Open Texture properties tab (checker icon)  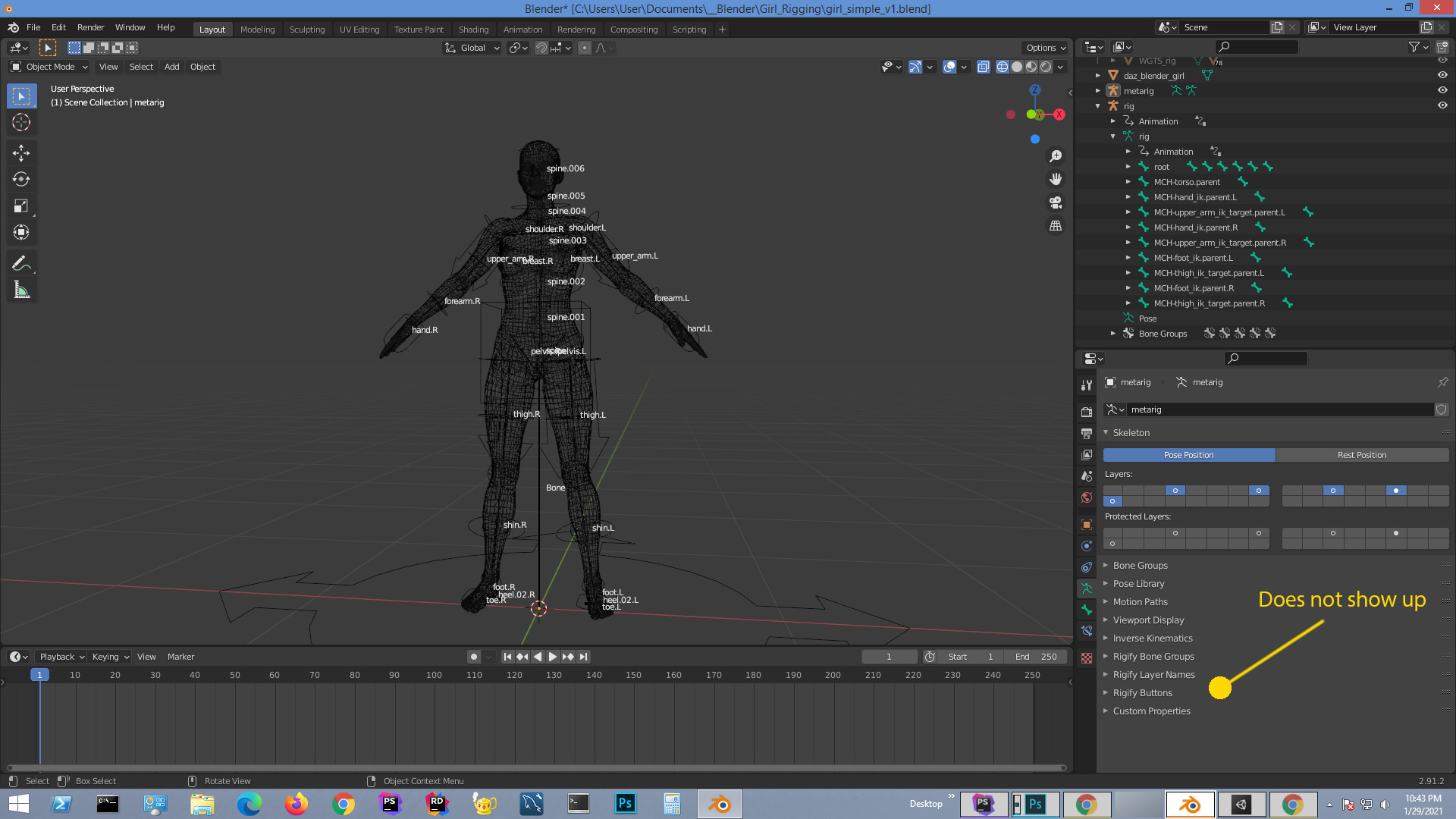tap(1087, 658)
